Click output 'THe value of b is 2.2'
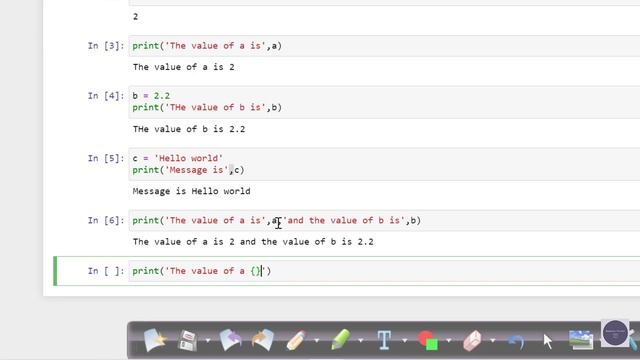This screenshot has height=360, width=640. pyautogui.click(x=189, y=129)
